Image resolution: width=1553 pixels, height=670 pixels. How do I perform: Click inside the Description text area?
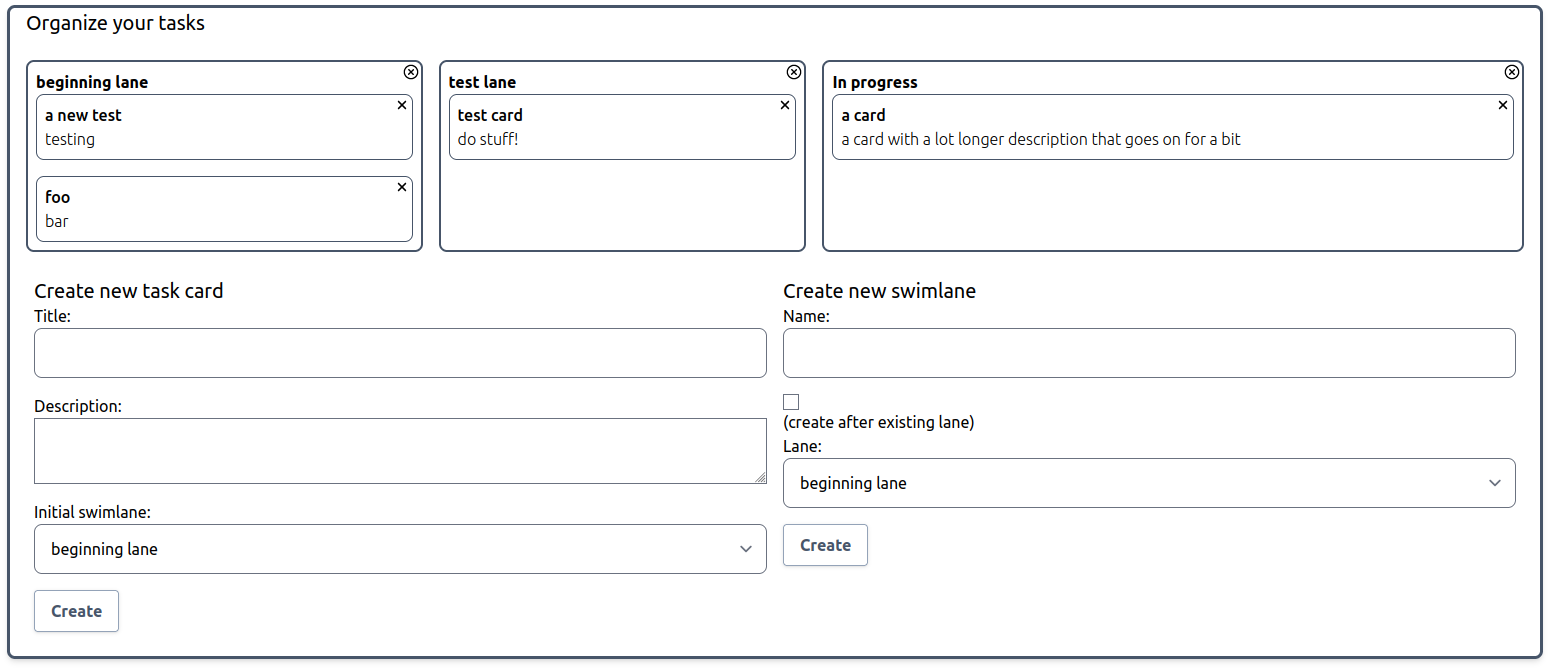pos(400,450)
